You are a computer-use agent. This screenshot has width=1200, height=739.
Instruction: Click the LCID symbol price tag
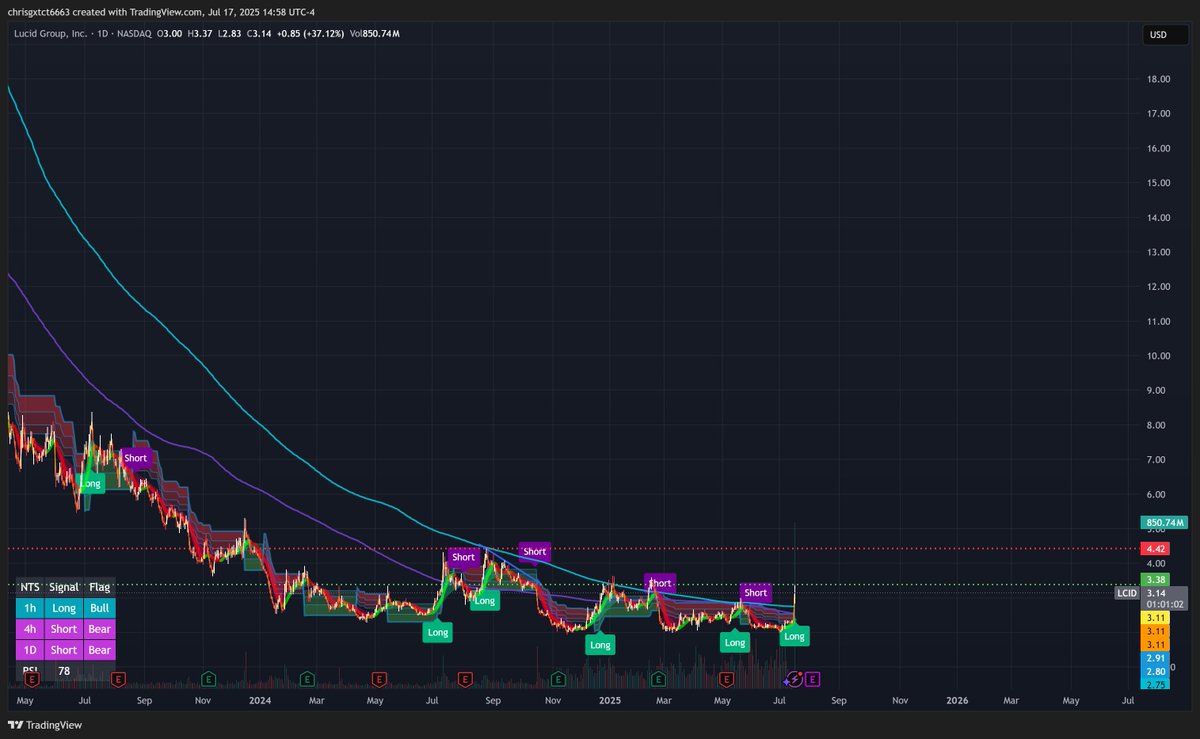(x=1127, y=593)
